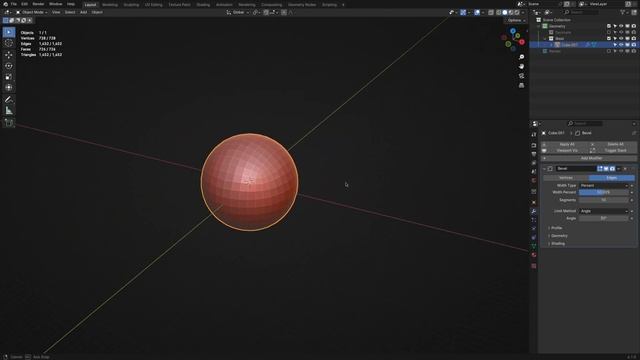Screen dimensions: 640x360
Task: Open the Global transform orientation dropdown
Action: pos(238,13)
